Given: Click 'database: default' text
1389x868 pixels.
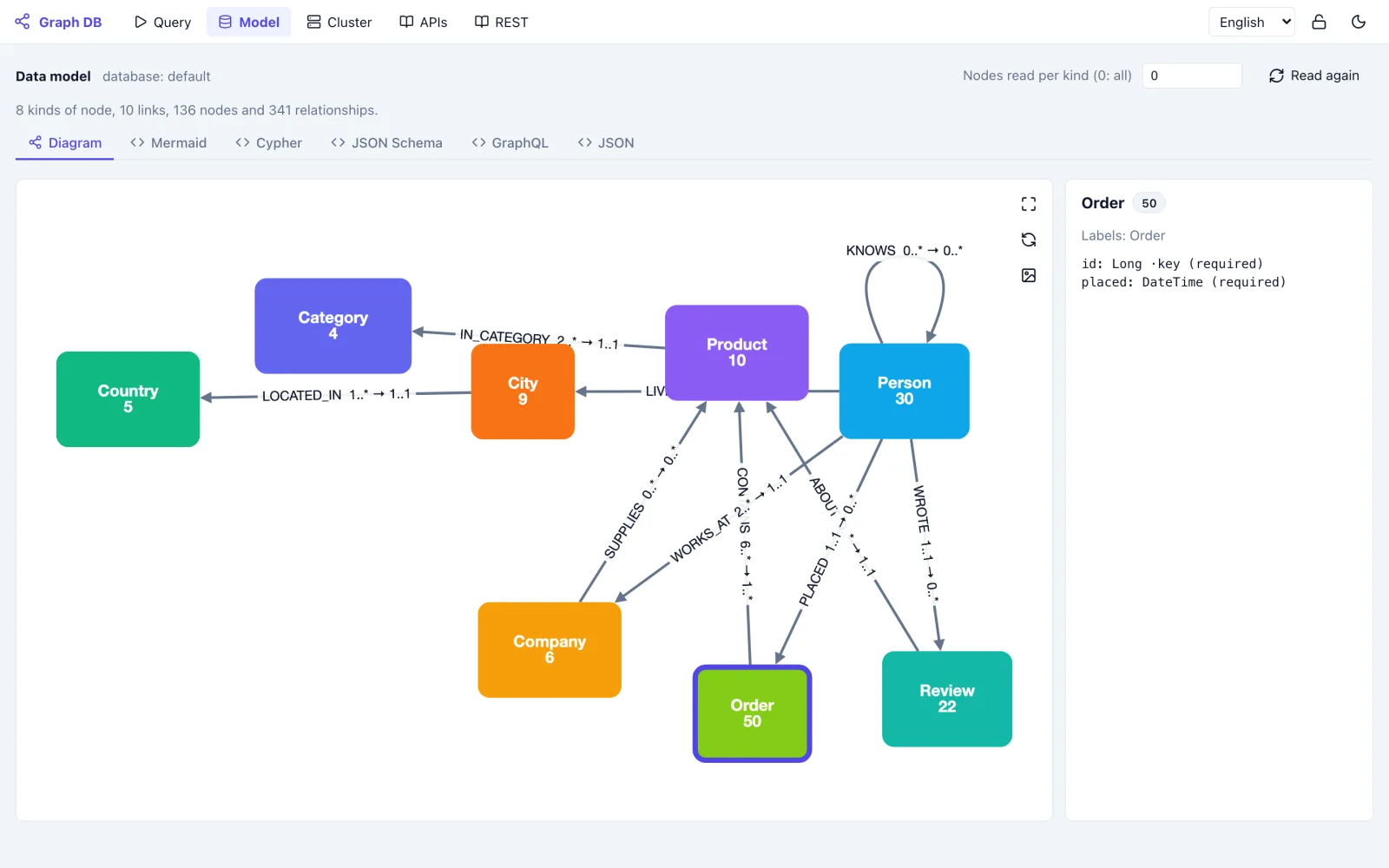Looking at the screenshot, I should pyautogui.click(x=156, y=76).
